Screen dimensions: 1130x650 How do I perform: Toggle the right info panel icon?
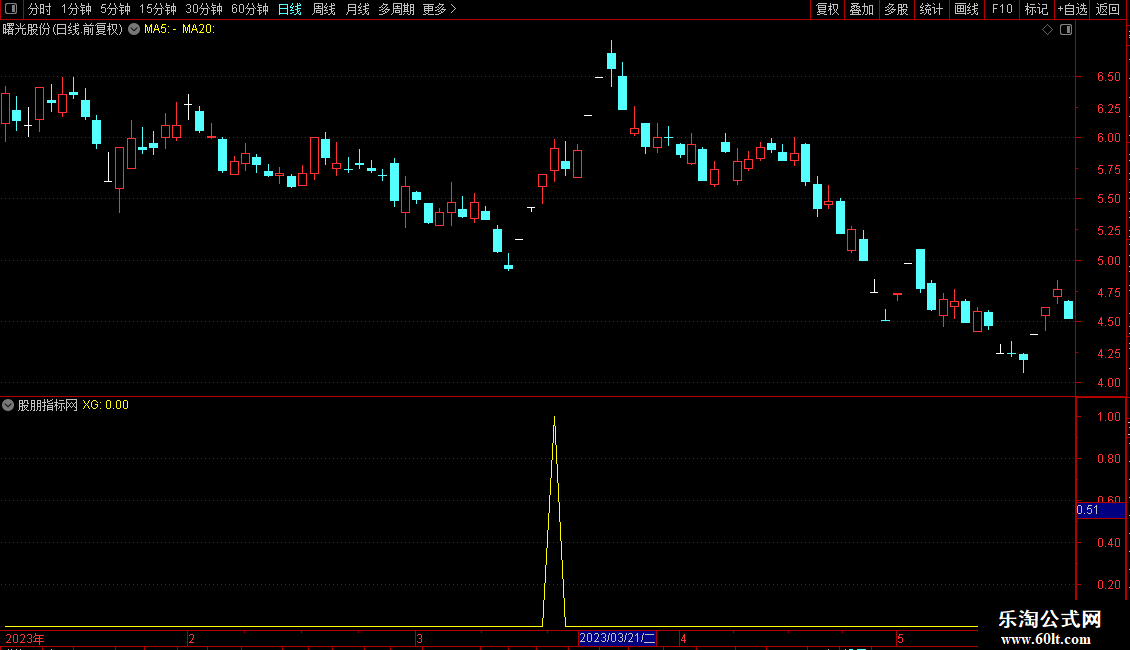[x=1066, y=30]
